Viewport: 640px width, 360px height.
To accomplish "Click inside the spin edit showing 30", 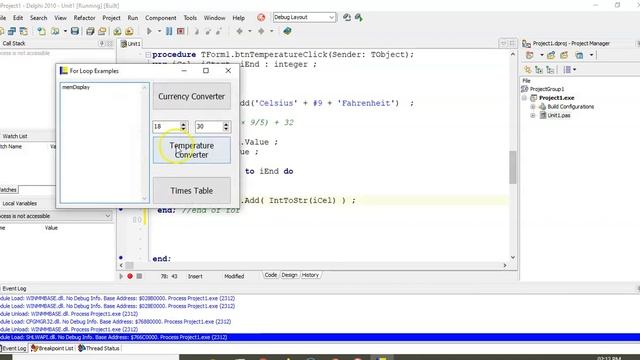I will (x=209, y=127).
